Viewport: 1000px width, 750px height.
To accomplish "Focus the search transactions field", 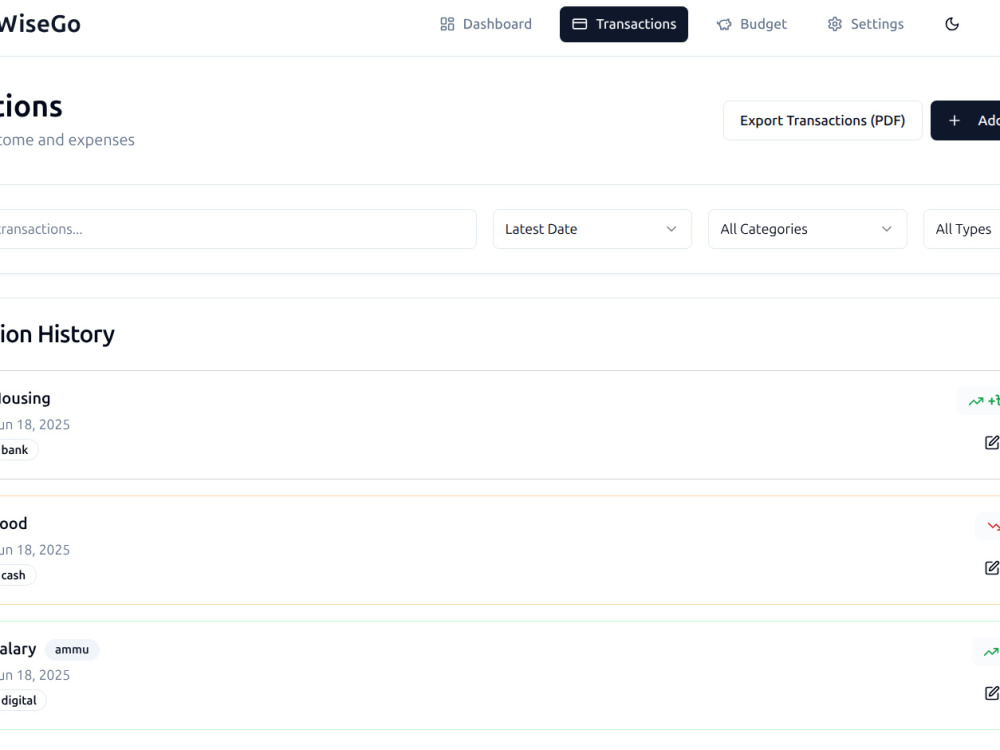I will 237,229.
